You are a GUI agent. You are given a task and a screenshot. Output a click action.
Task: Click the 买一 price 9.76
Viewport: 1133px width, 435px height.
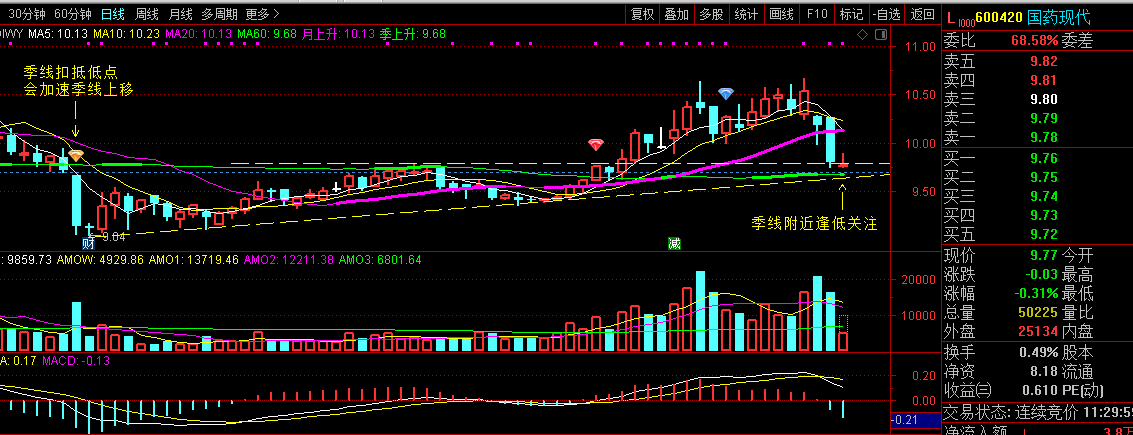pyautogui.click(x=1043, y=159)
